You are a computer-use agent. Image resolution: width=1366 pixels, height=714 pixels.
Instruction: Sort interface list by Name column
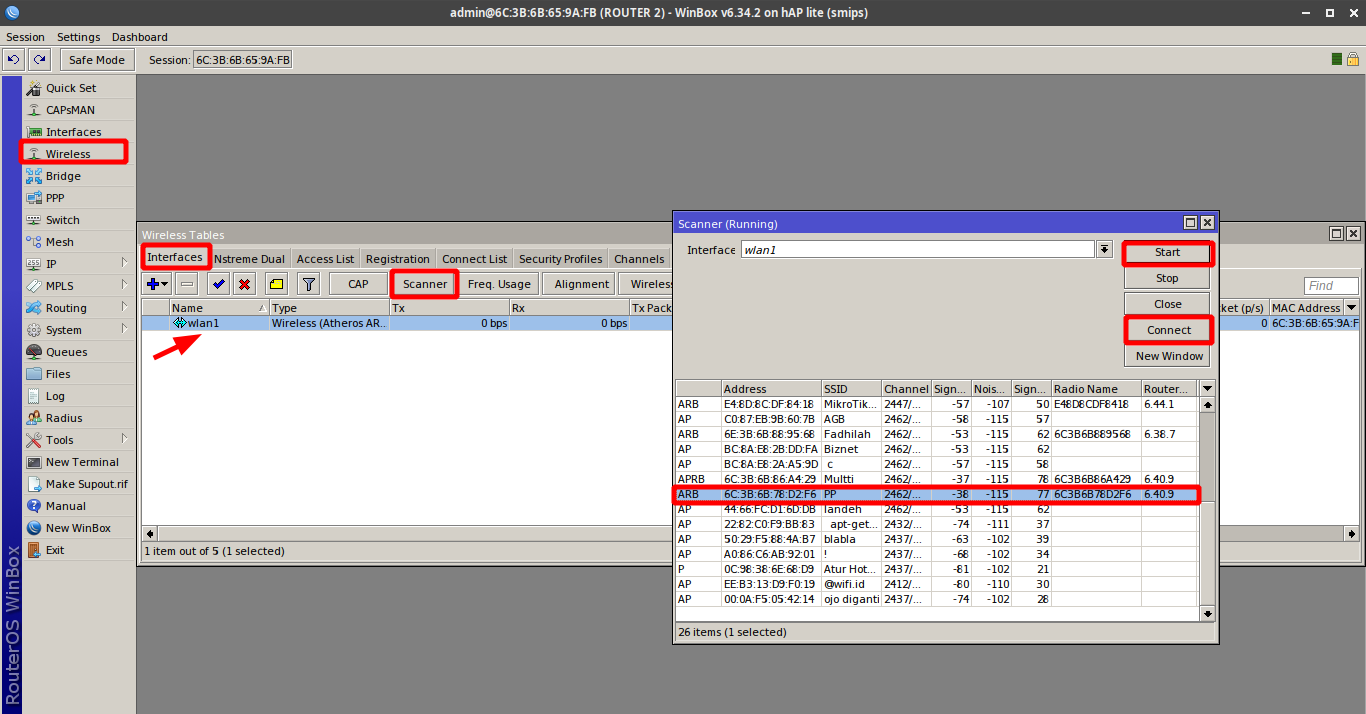coord(219,308)
